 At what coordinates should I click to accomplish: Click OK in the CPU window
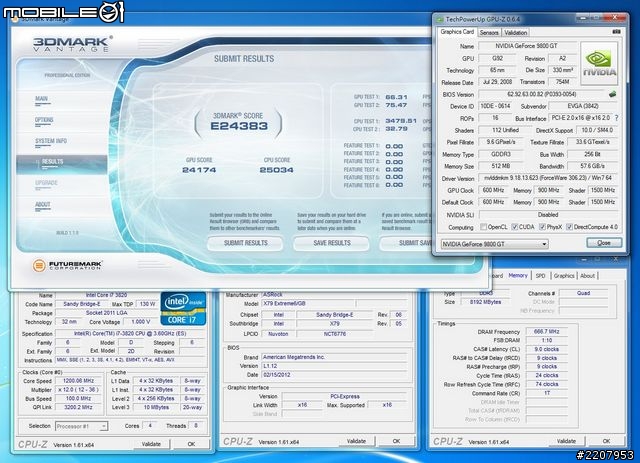point(191,444)
